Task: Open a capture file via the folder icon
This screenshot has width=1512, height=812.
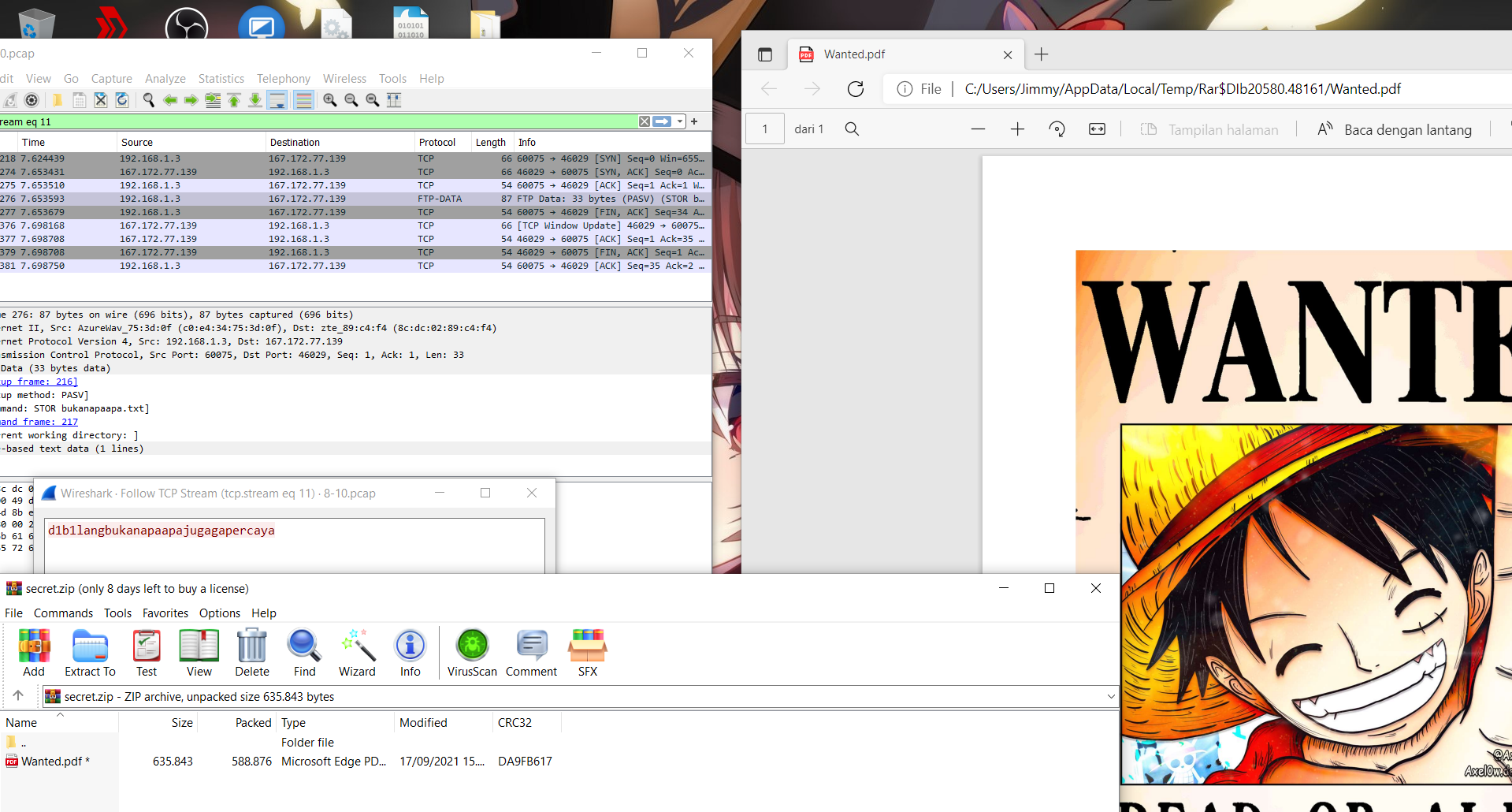Action: click(x=57, y=100)
